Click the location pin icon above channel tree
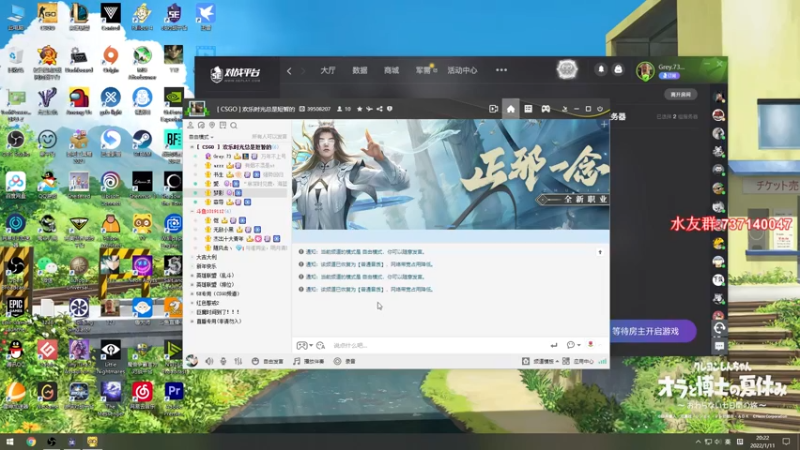The width and height of the screenshot is (800, 450). click(212, 125)
